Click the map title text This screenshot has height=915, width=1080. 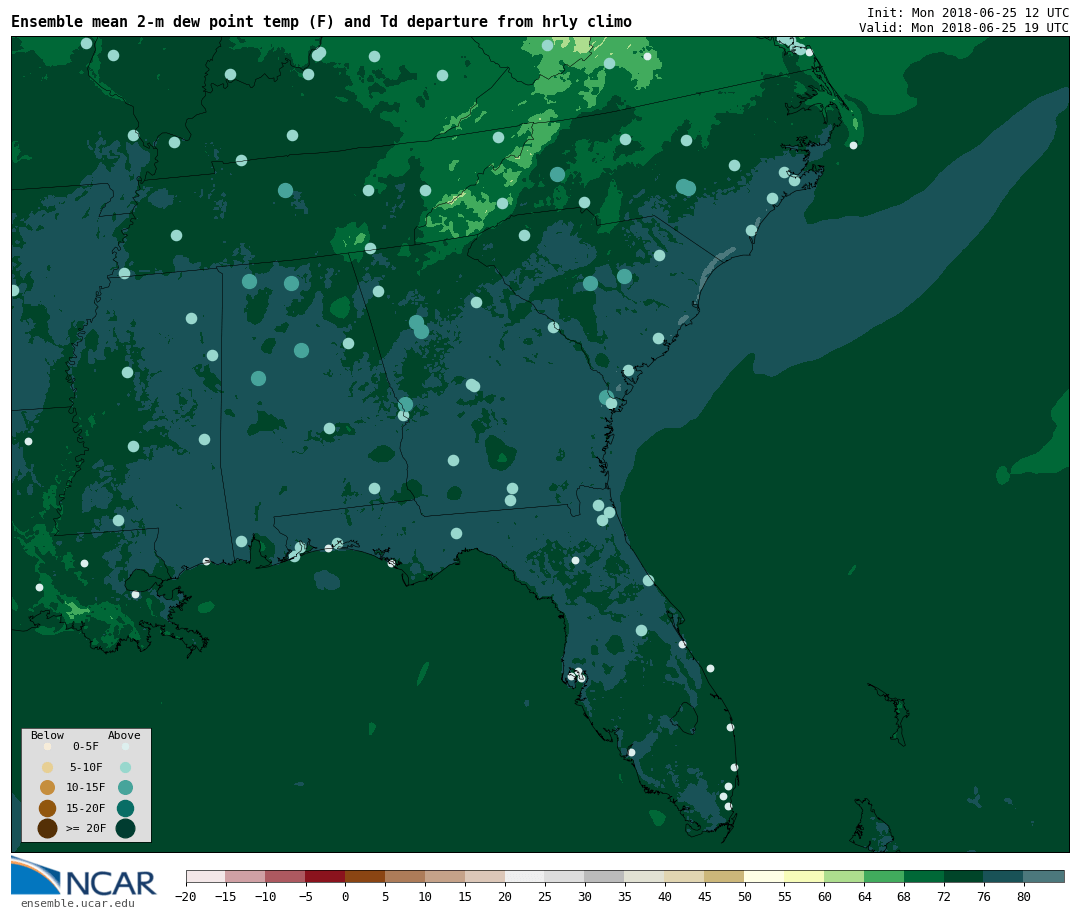[x=321, y=22]
